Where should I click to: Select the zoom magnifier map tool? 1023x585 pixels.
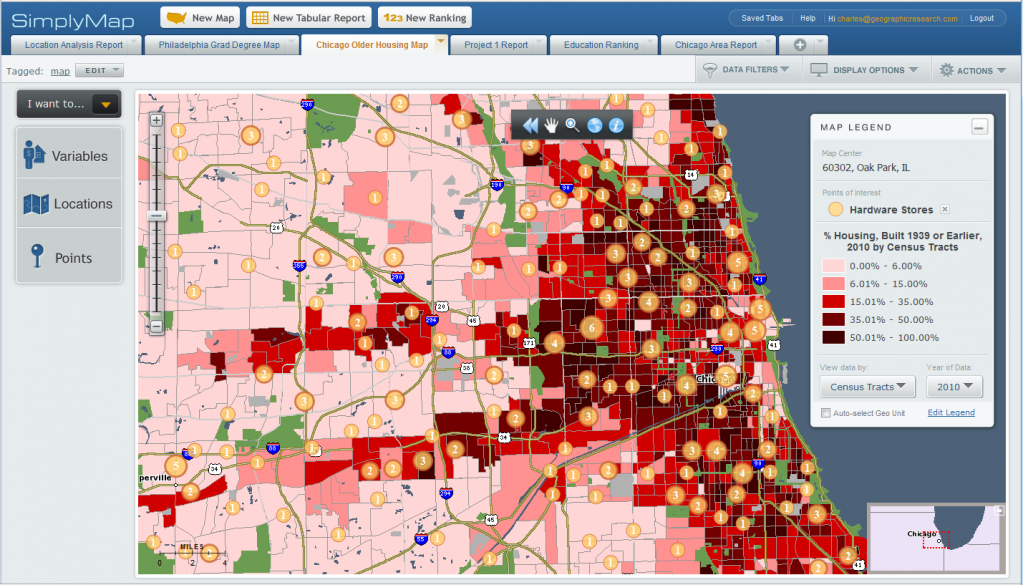coord(572,125)
